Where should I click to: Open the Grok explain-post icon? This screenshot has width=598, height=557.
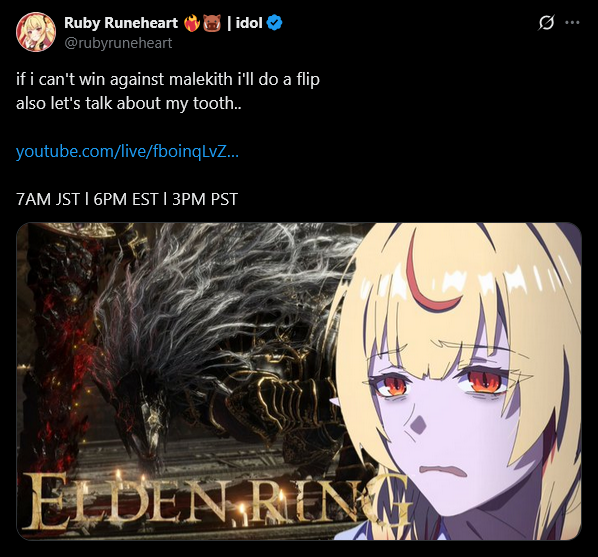point(546,23)
